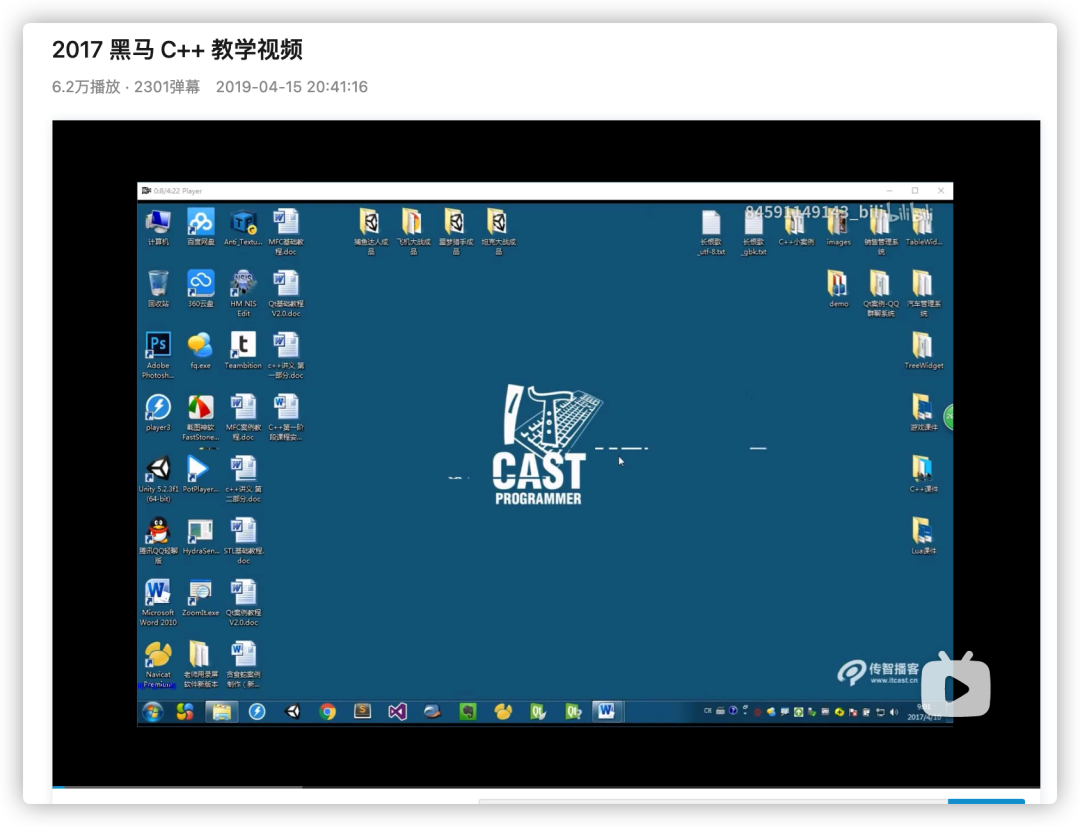The image size is (1080, 827).
Task: Launch Google Chrome from the taskbar
Action: coord(327,711)
